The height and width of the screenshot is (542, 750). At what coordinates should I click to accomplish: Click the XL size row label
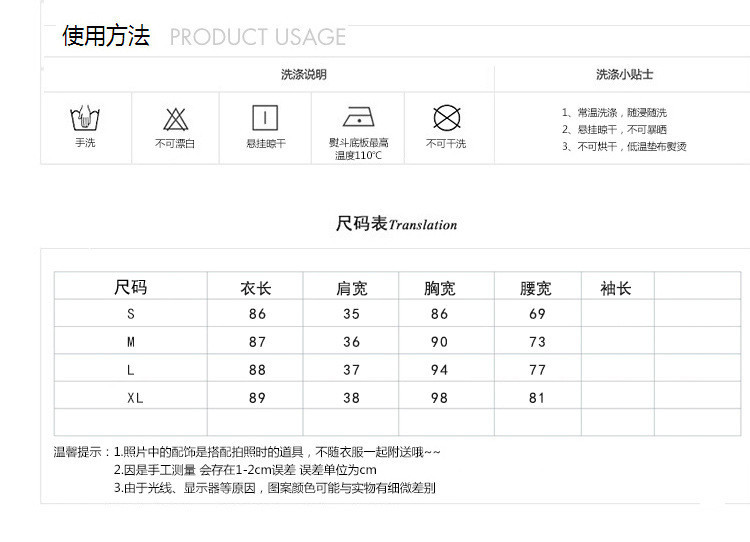click(135, 398)
